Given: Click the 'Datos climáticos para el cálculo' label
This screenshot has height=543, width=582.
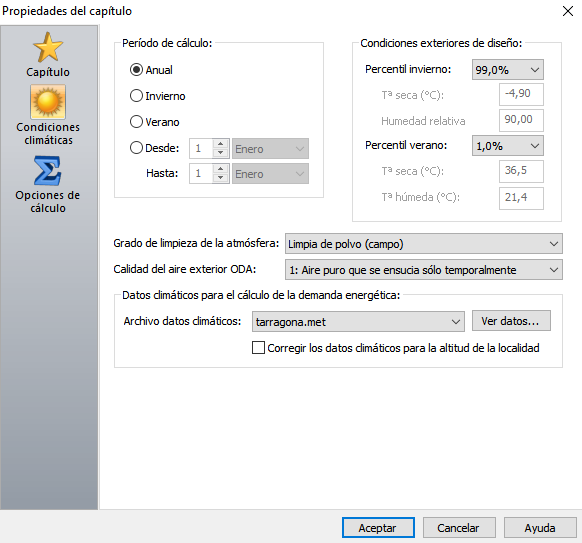Looking at the screenshot, I should tap(261, 295).
